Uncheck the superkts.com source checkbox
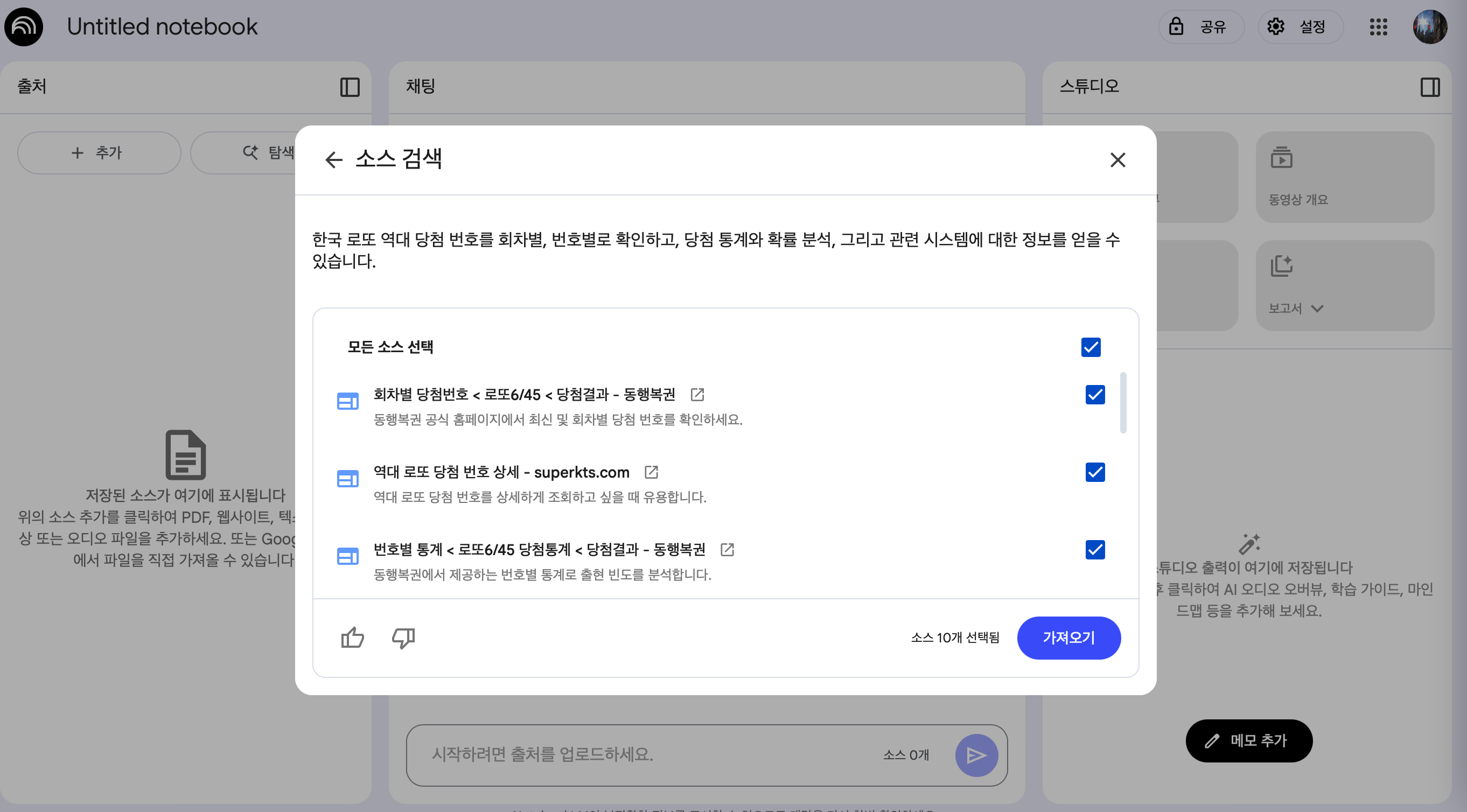Viewport: 1467px width, 812px height. tap(1094, 472)
